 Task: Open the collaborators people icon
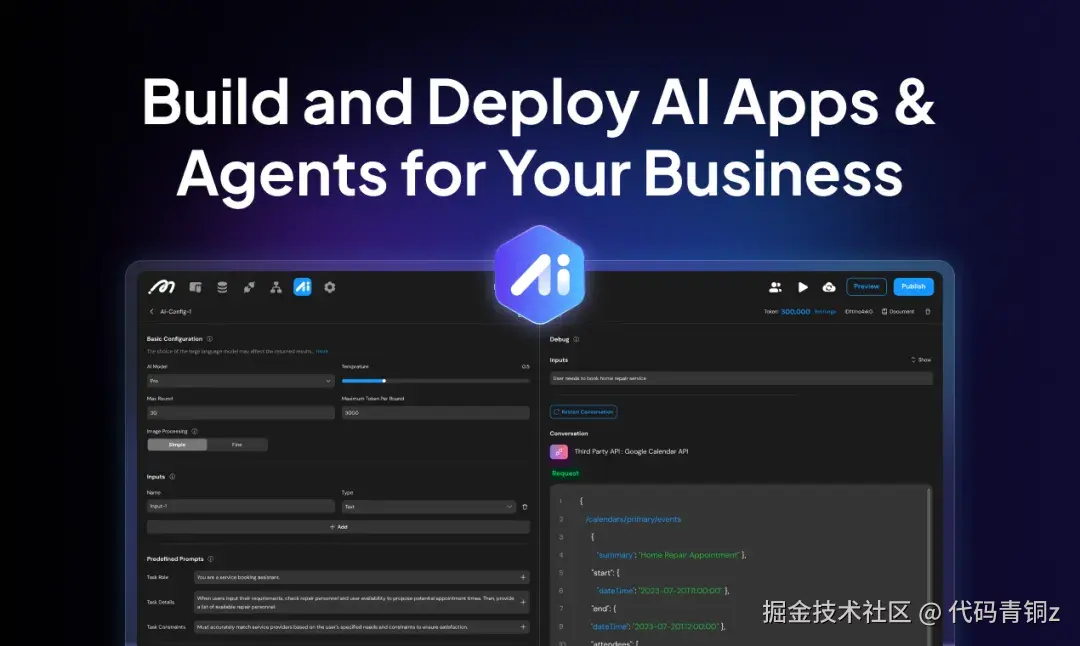776,287
